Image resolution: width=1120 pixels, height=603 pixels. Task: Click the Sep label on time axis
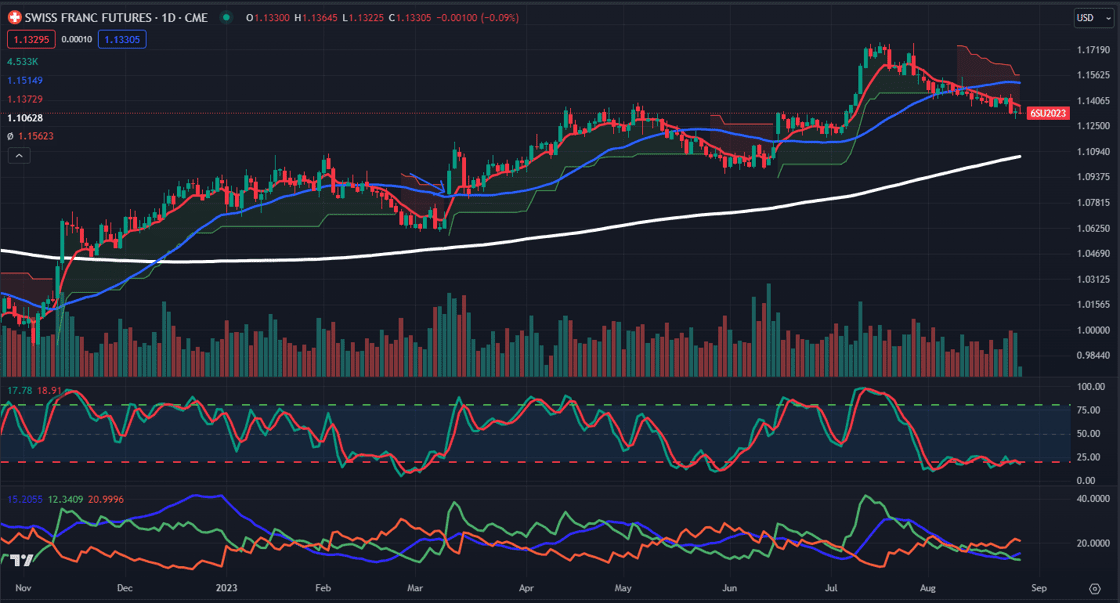(x=1039, y=588)
